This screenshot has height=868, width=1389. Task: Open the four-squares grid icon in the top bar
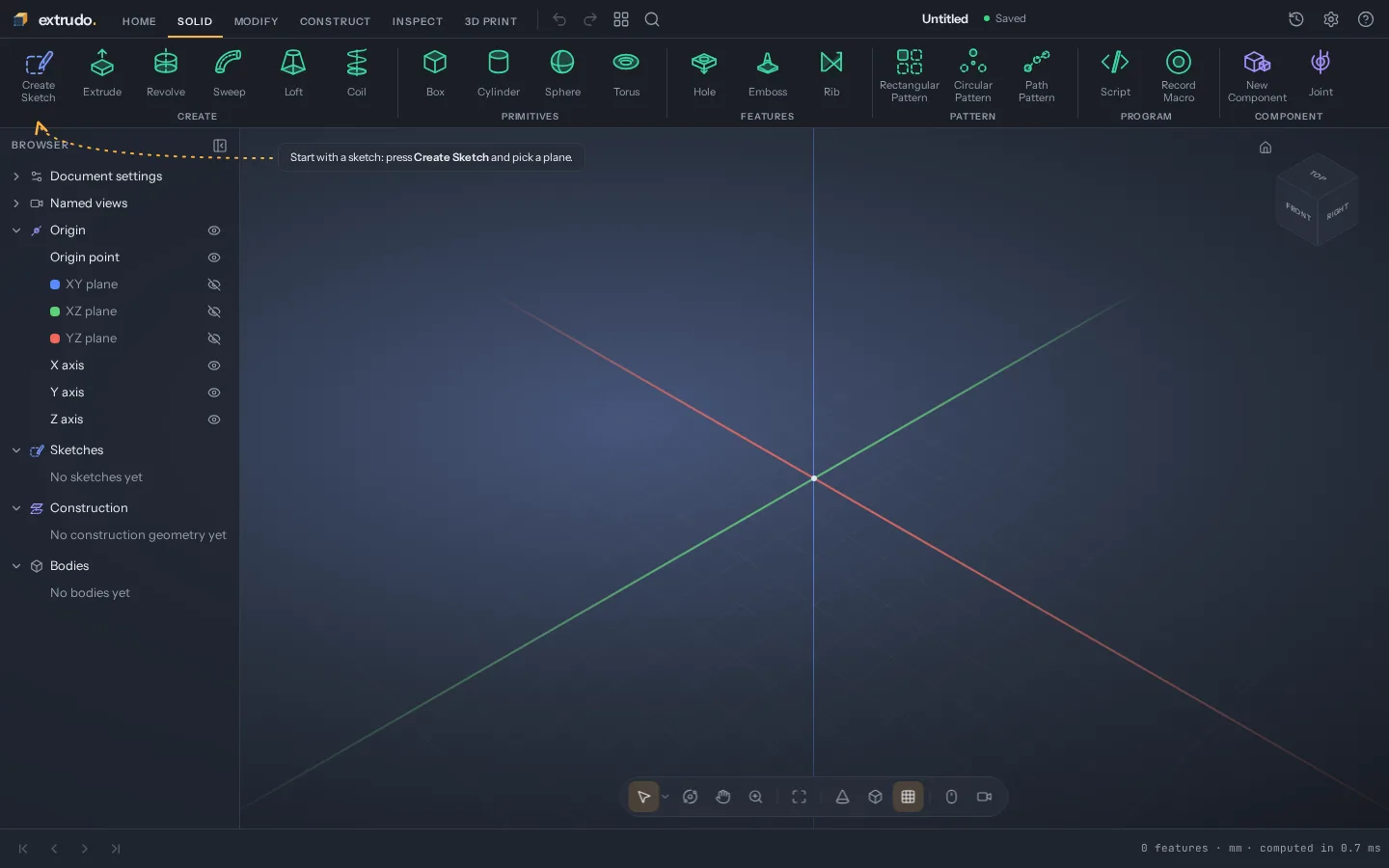[x=621, y=19]
